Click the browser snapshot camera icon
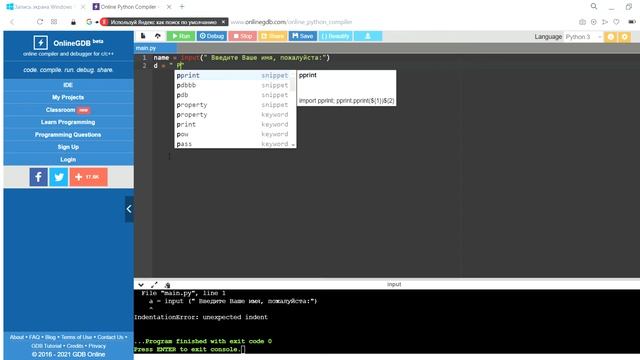 tap(582, 22)
